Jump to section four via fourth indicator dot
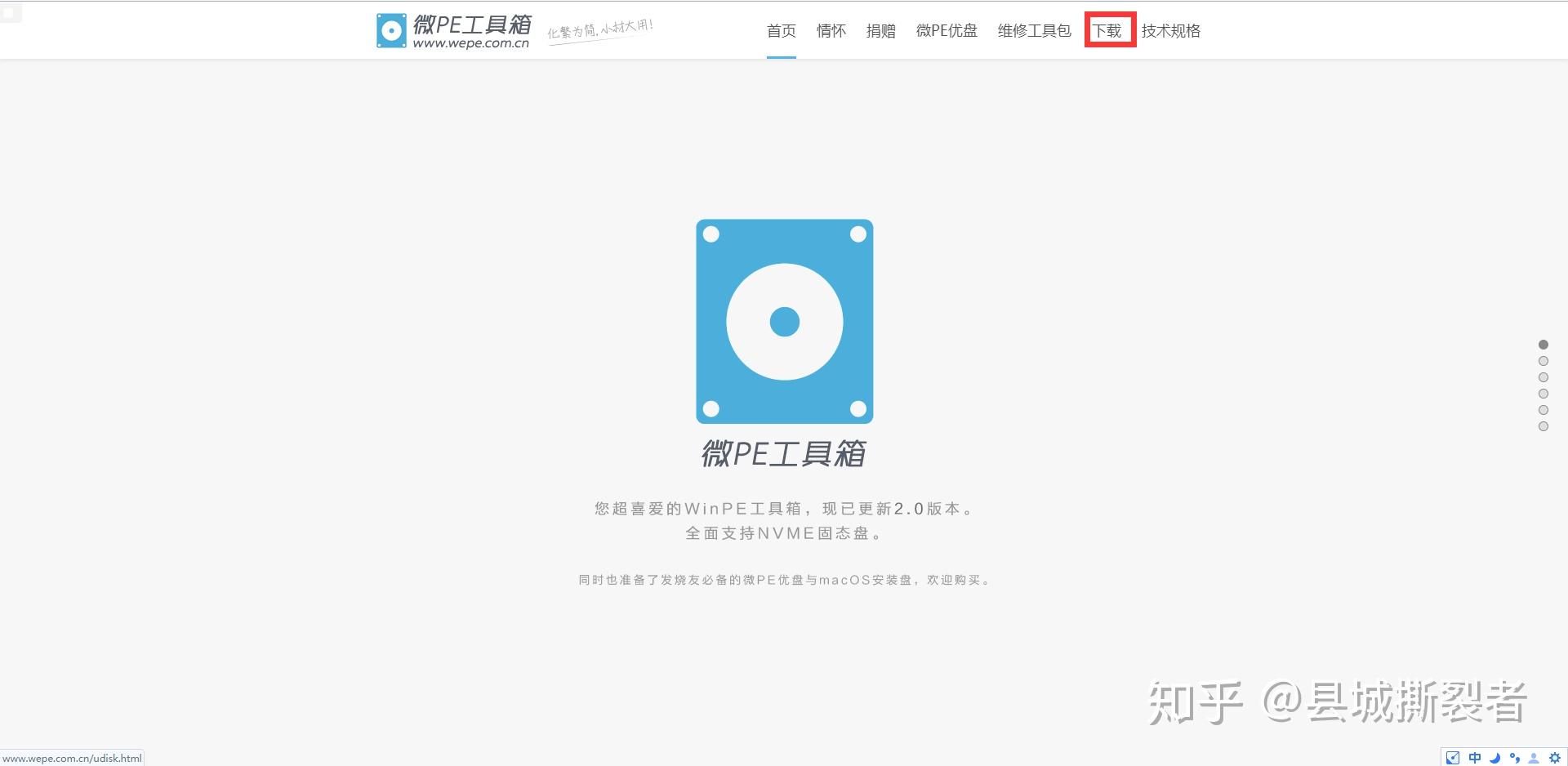The height and width of the screenshot is (766, 1568). (1543, 394)
